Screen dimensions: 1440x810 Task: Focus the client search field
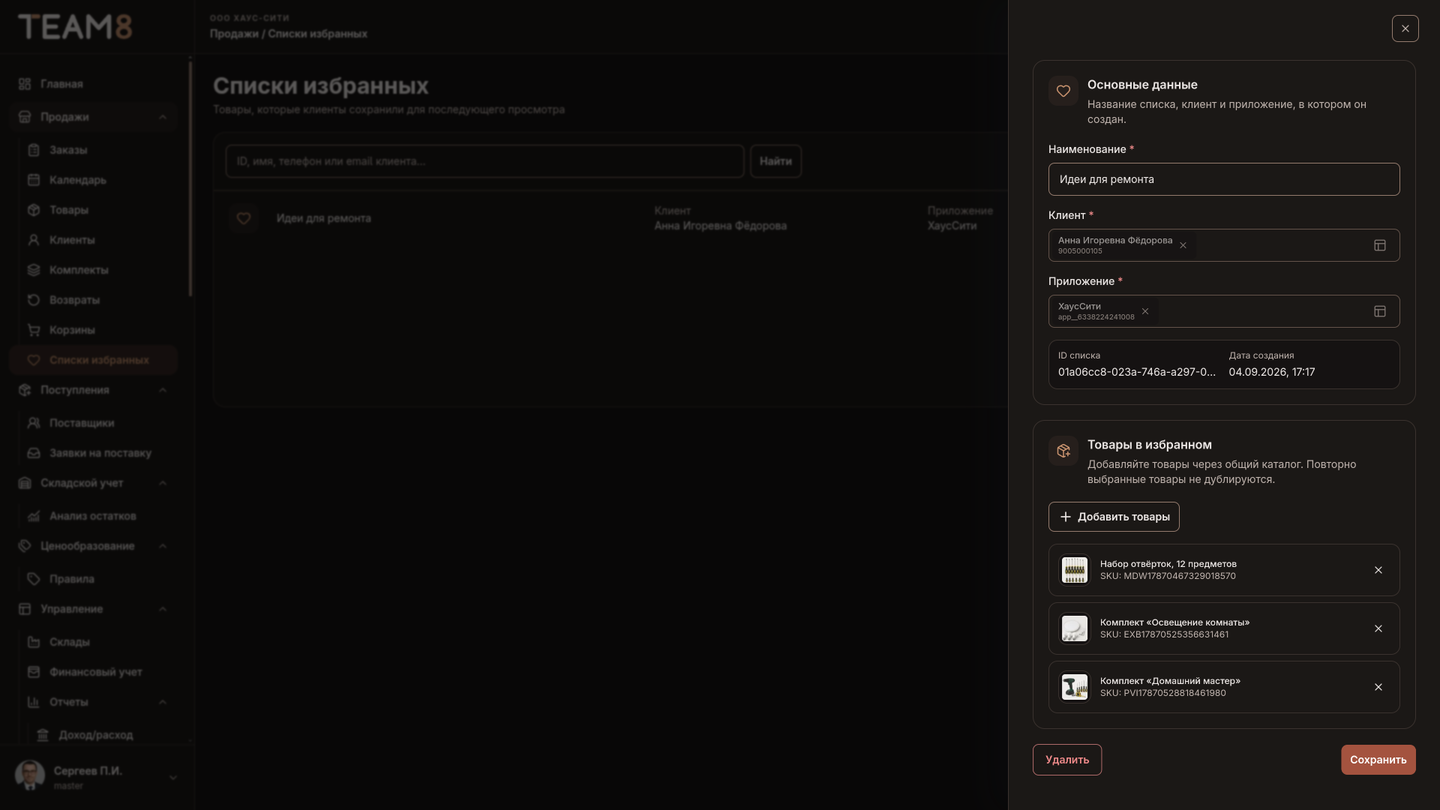485,161
